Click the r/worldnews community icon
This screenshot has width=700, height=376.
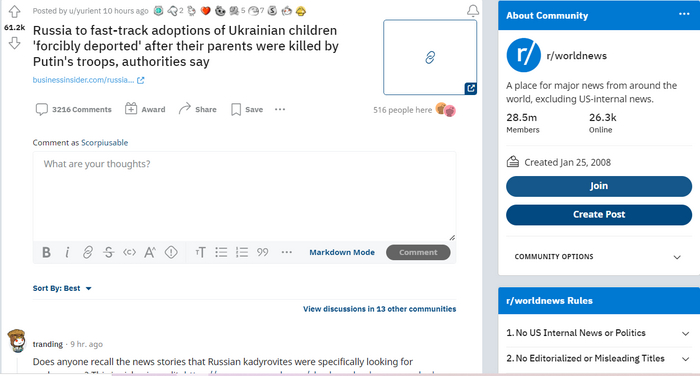(x=524, y=55)
